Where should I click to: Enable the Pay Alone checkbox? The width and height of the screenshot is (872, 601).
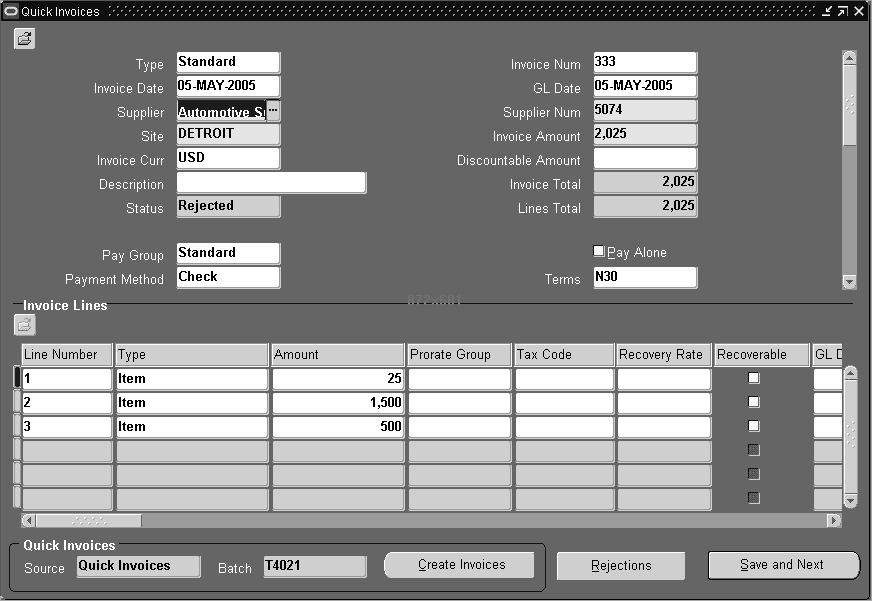point(598,251)
